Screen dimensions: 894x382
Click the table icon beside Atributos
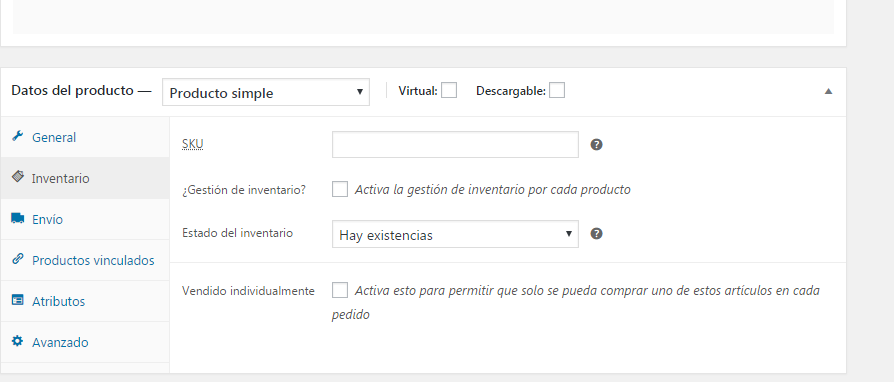[18, 300]
